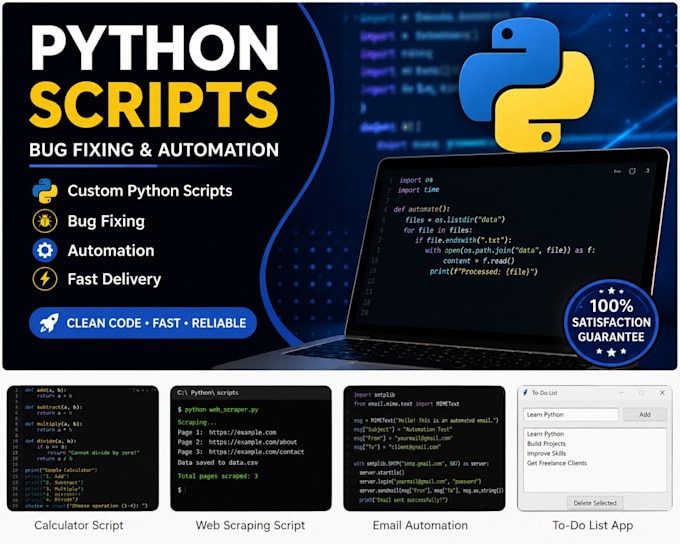Viewport: 680px width, 544px height.
Task: Click the lightning icon beside Fast Delivery
Action: 45,279
